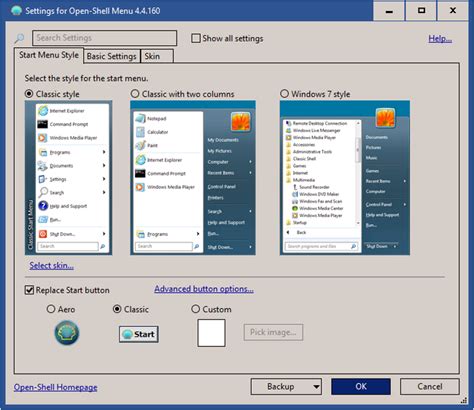Open Advanced button options link
474x410 pixels.
pos(204,289)
